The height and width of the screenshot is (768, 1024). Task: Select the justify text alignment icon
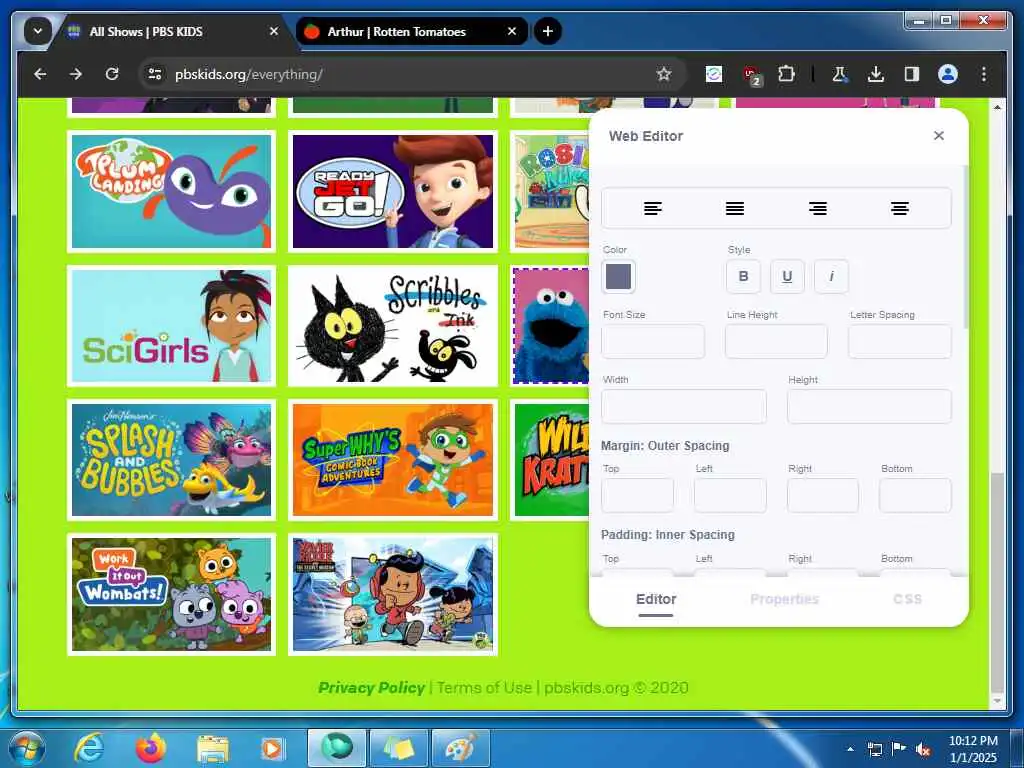[735, 208]
